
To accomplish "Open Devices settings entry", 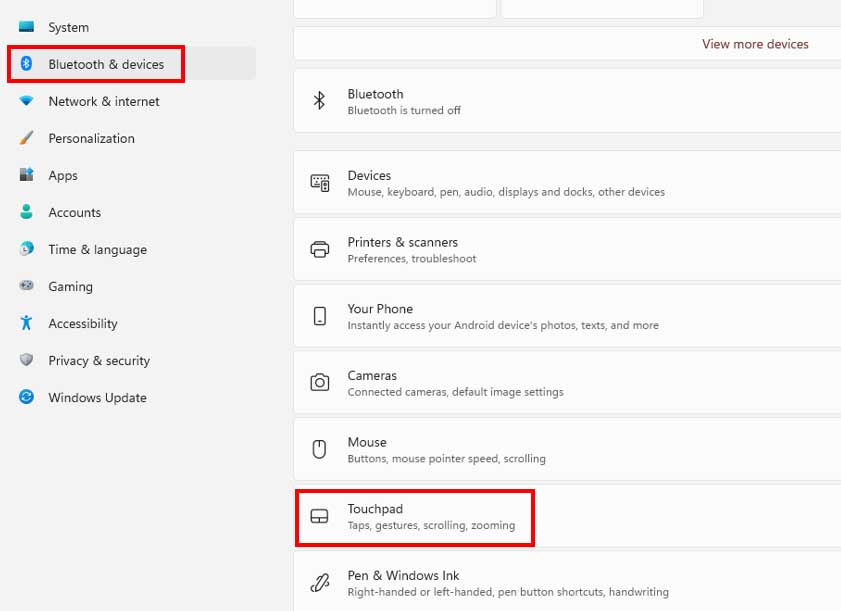I will point(567,183).
